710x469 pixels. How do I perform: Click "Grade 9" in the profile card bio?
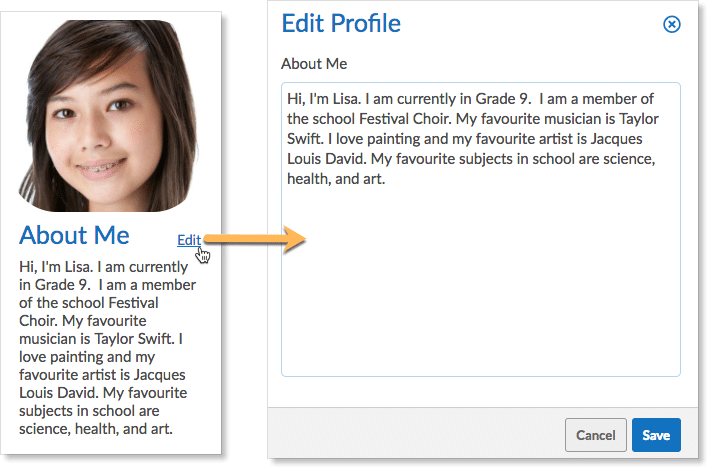pyautogui.click(x=68, y=284)
